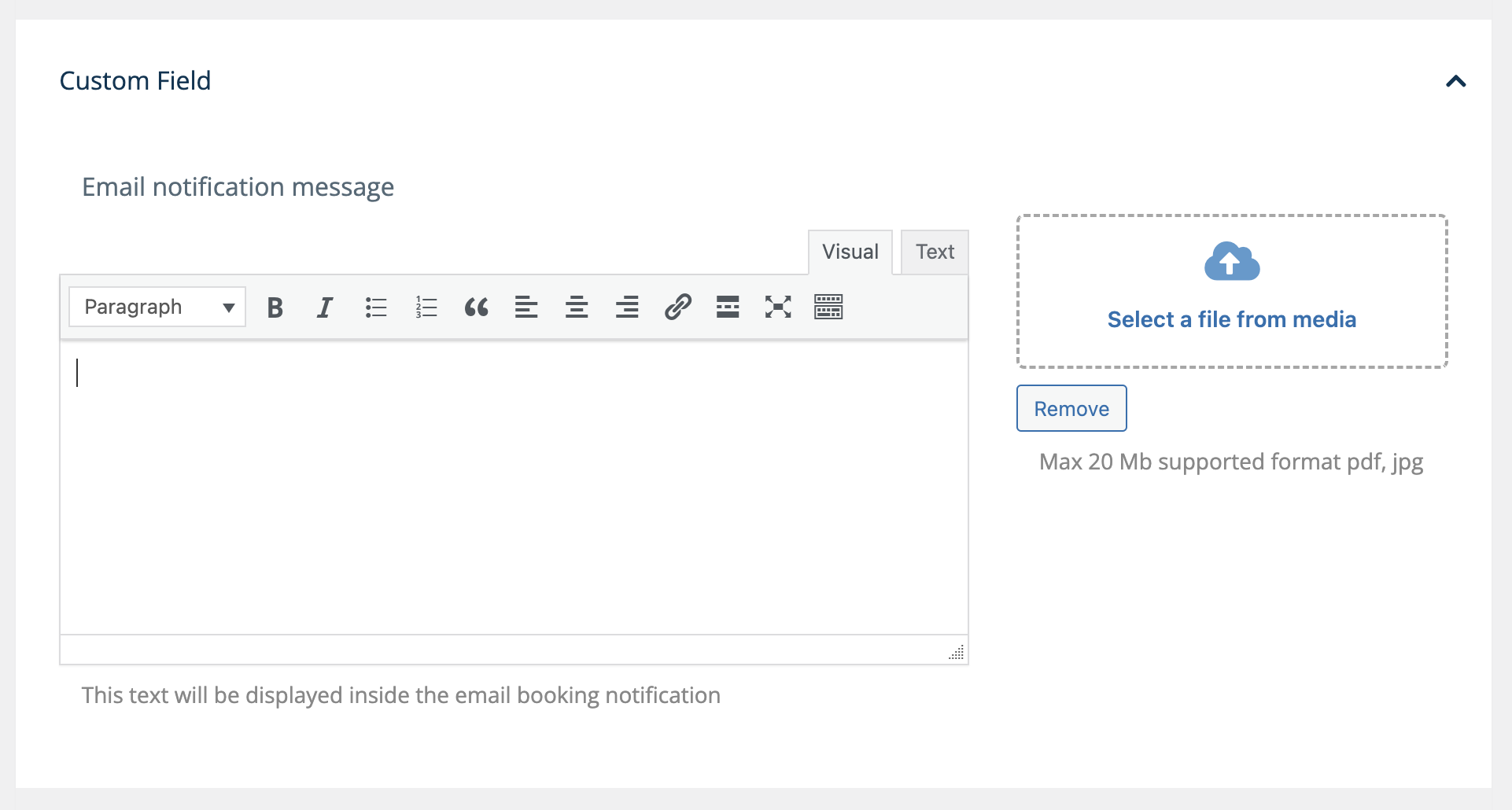Switch to the Text editor tab

[935, 252]
